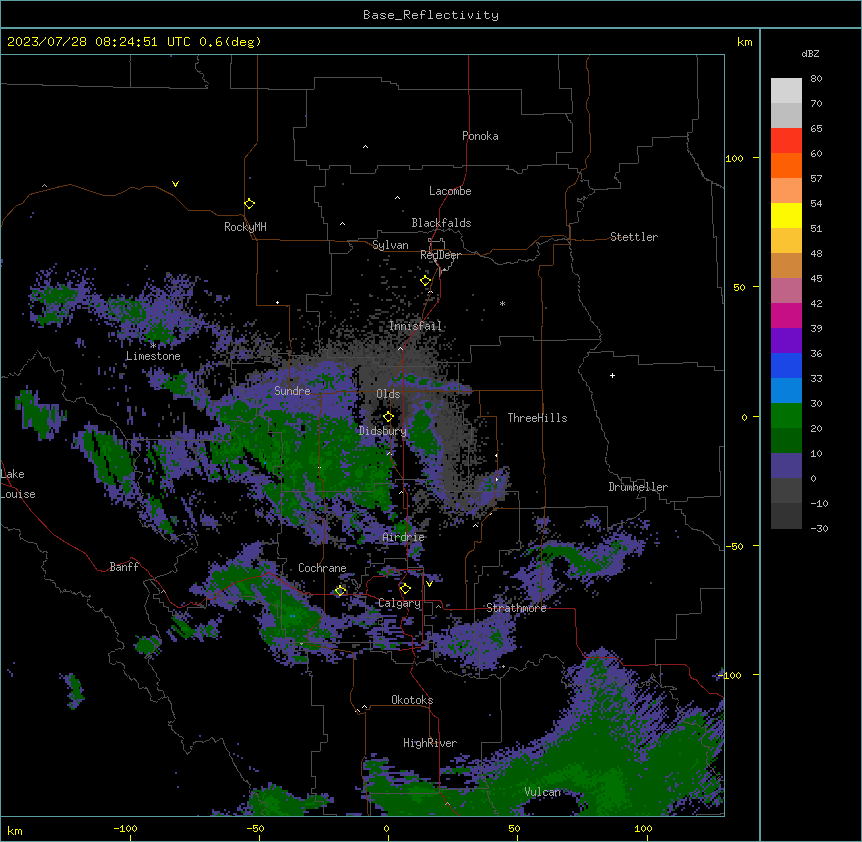Click the 50 tick label on bottom axis

(514, 828)
